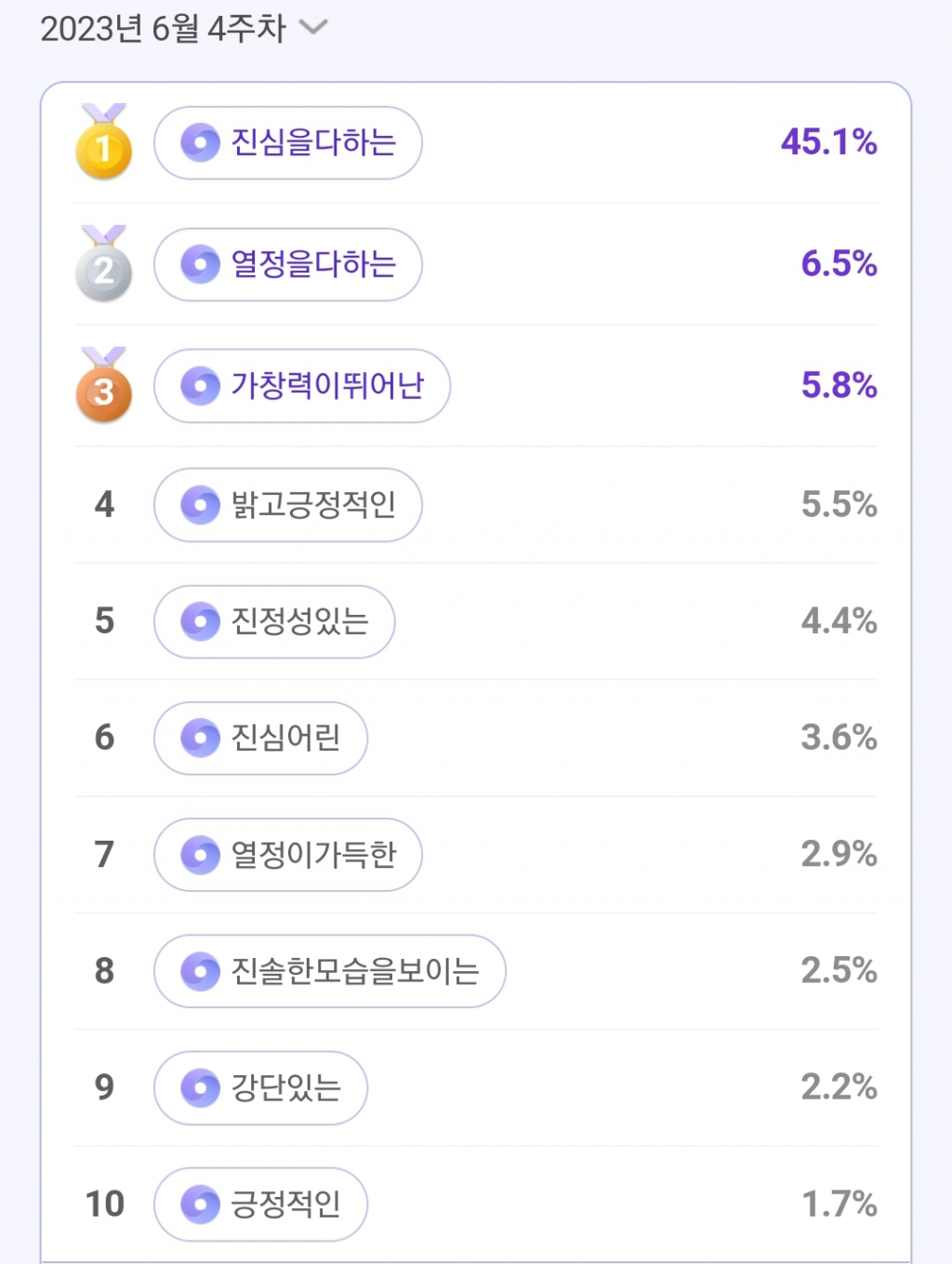Open the 강단있는 keyword tag
Viewport: 952px width, 1264px height.
[261, 1087]
